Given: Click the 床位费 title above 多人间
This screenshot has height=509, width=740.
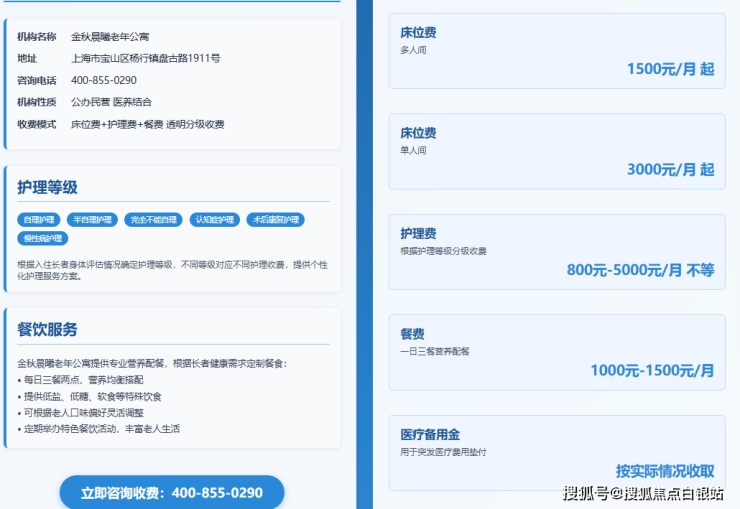Looking at the screenshot, I should click(x=418, y=33).
